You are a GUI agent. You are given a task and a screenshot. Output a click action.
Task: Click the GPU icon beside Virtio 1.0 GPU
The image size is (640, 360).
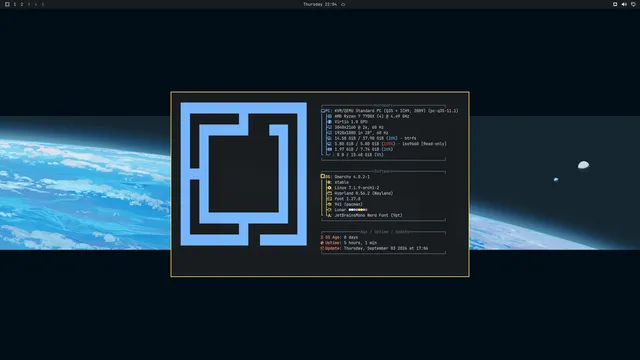[x=329, y=122]
